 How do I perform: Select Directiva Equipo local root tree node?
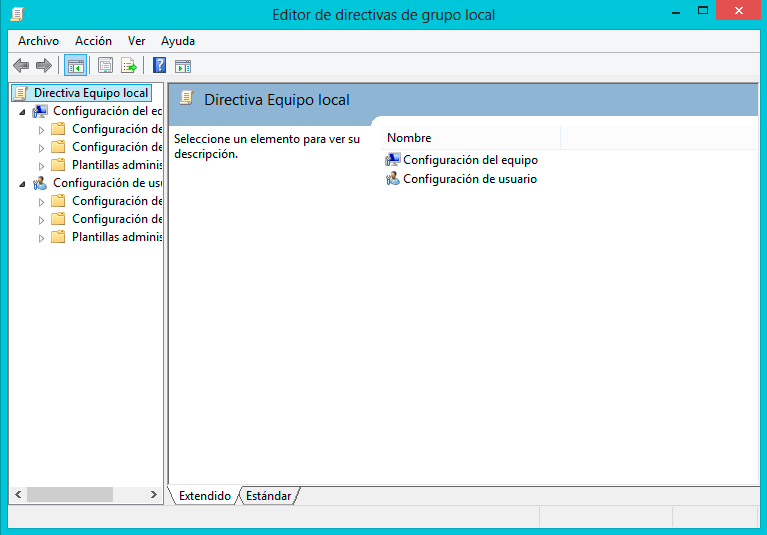click(x=91, y=93)
